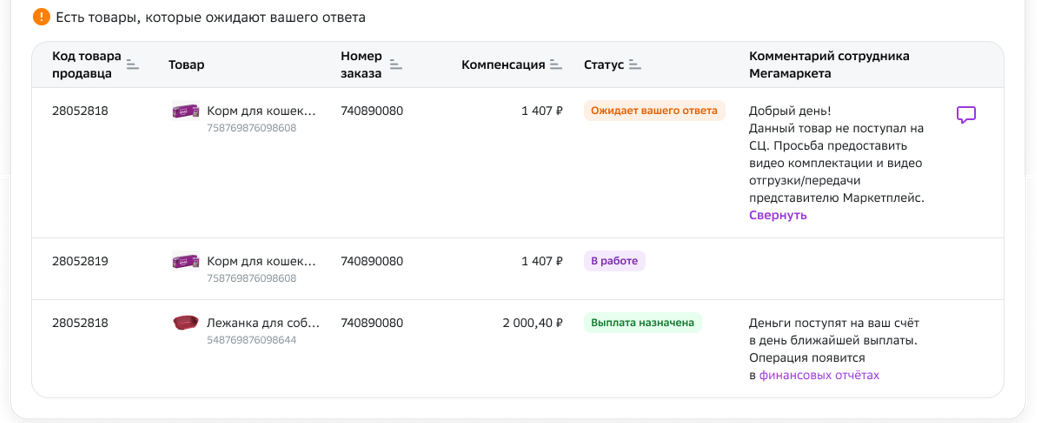Select SKU 548769876098644 under Лежанка
1037x423 pixels.
tap(252, 340)
